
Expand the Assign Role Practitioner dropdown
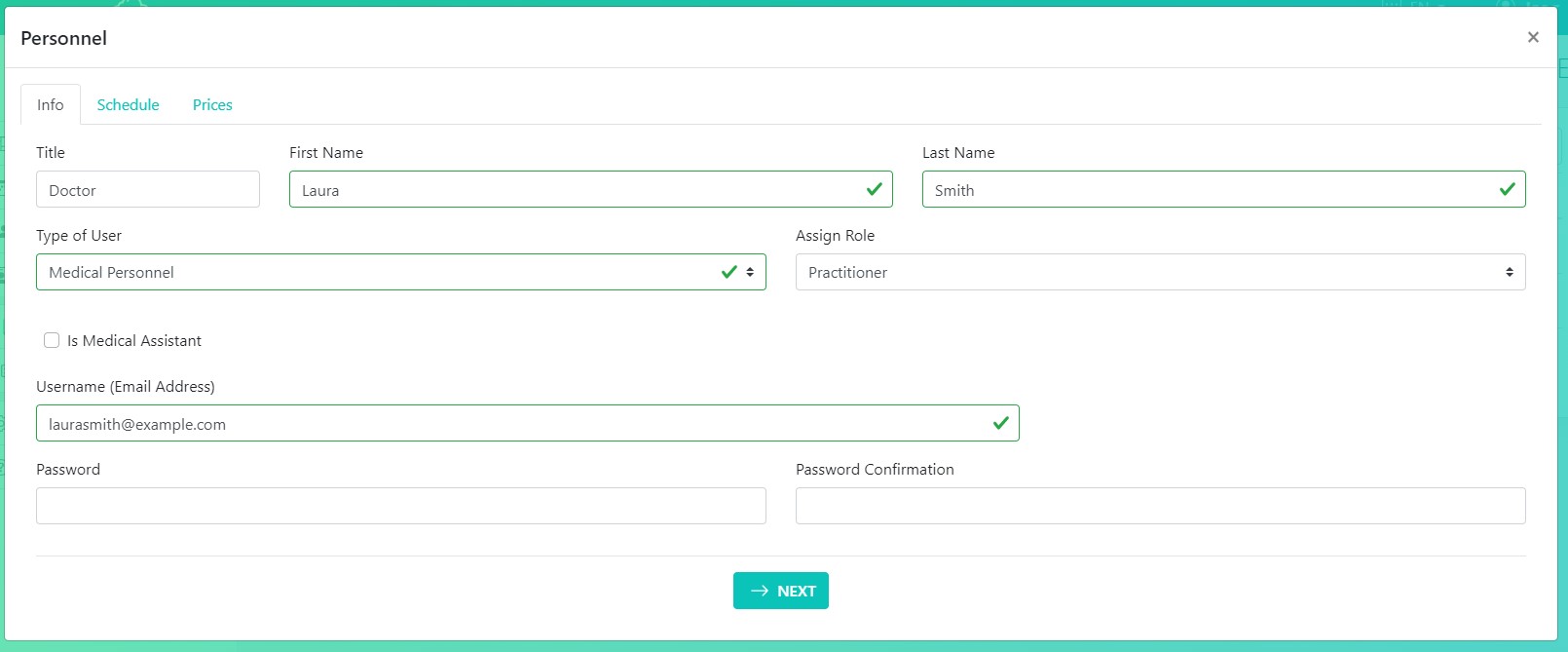1149,272
